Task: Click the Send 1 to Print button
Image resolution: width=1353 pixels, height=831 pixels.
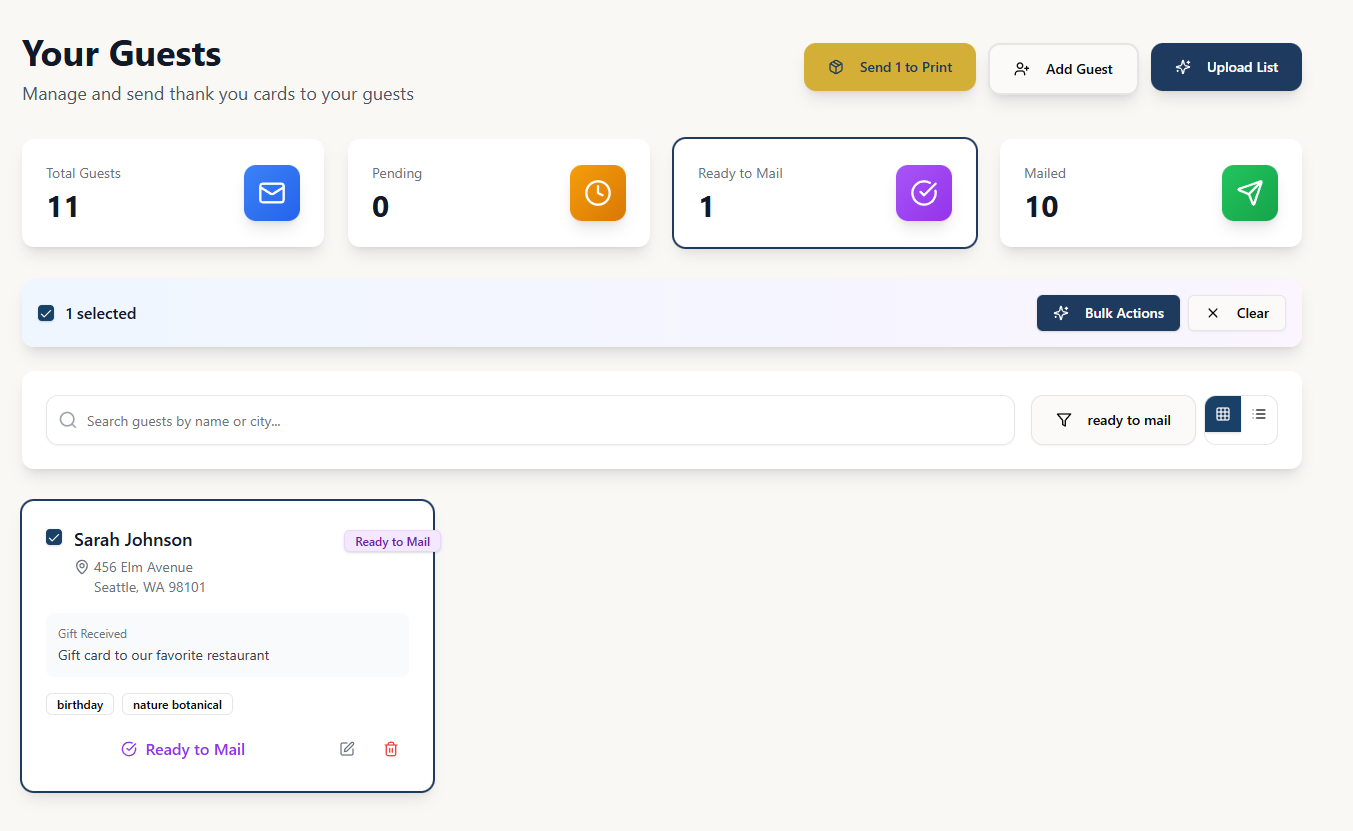Action: point(890,67)
